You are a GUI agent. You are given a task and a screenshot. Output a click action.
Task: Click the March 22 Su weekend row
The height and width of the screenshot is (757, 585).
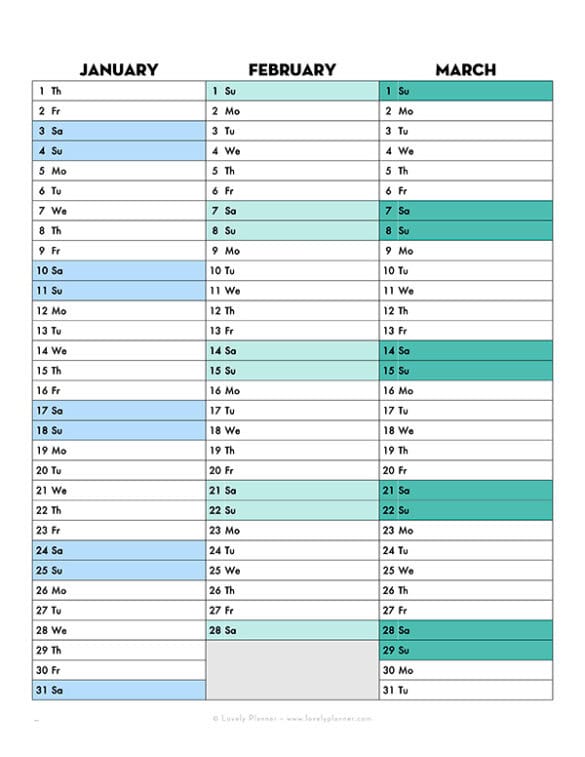point(466,510)
